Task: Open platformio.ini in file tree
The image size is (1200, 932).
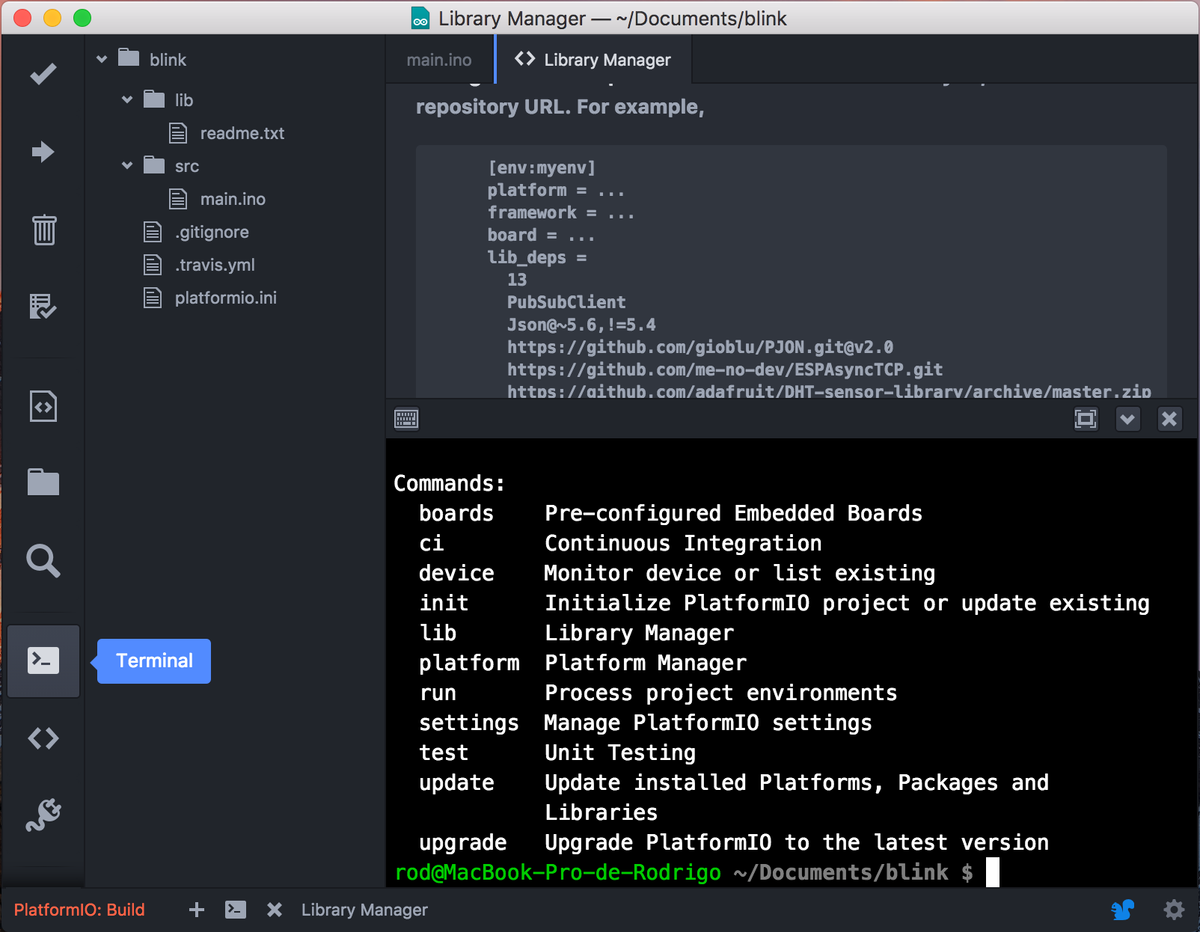Action: pos(225,298)
